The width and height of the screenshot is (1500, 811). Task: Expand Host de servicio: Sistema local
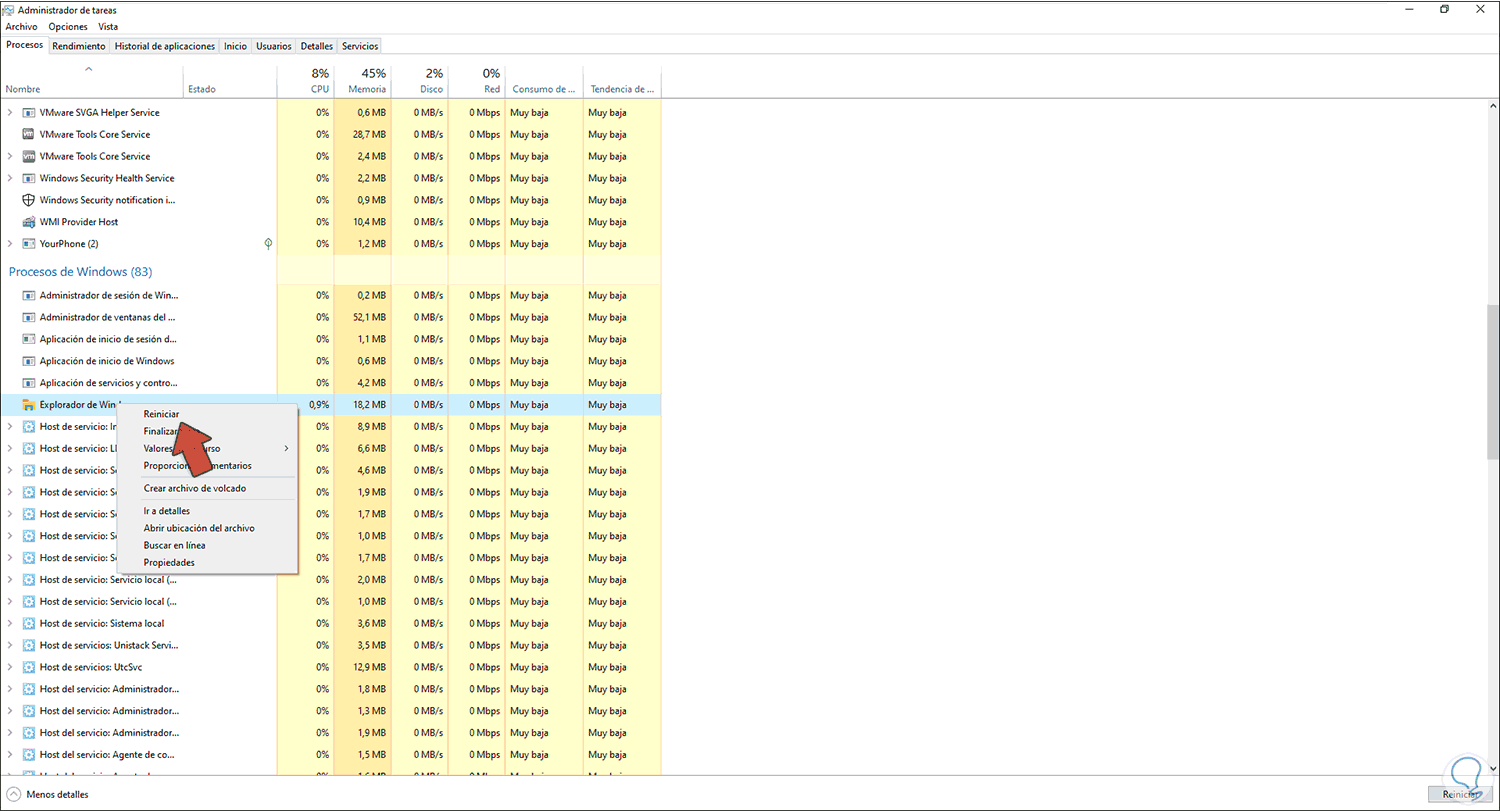[10, 624]
